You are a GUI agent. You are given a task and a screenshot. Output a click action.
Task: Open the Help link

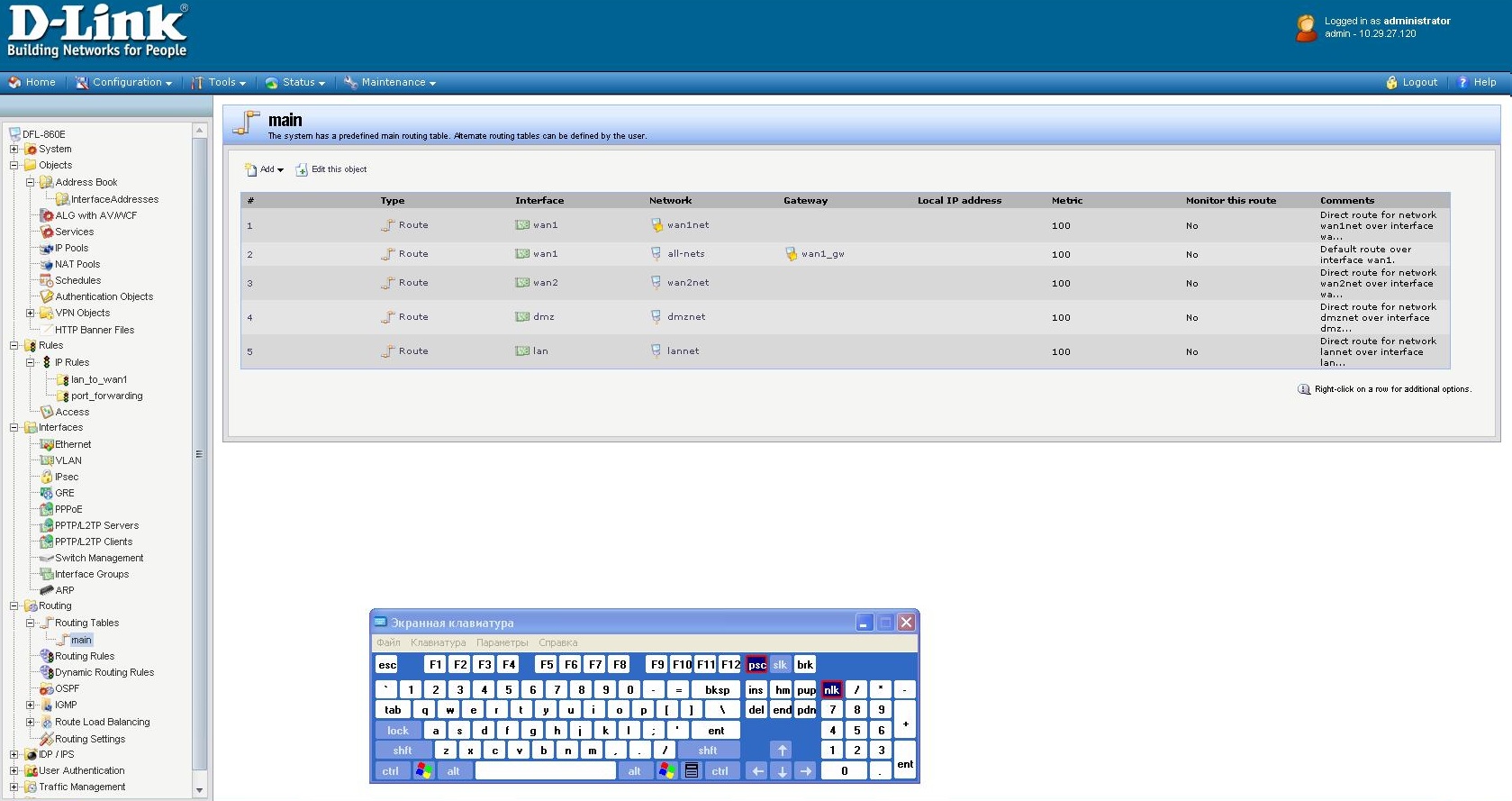click(1478, 82)
